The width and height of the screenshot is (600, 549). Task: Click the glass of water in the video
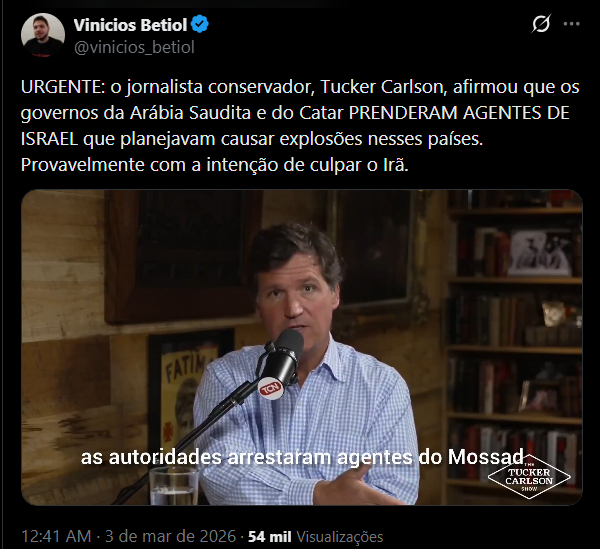tap(174, 486)
